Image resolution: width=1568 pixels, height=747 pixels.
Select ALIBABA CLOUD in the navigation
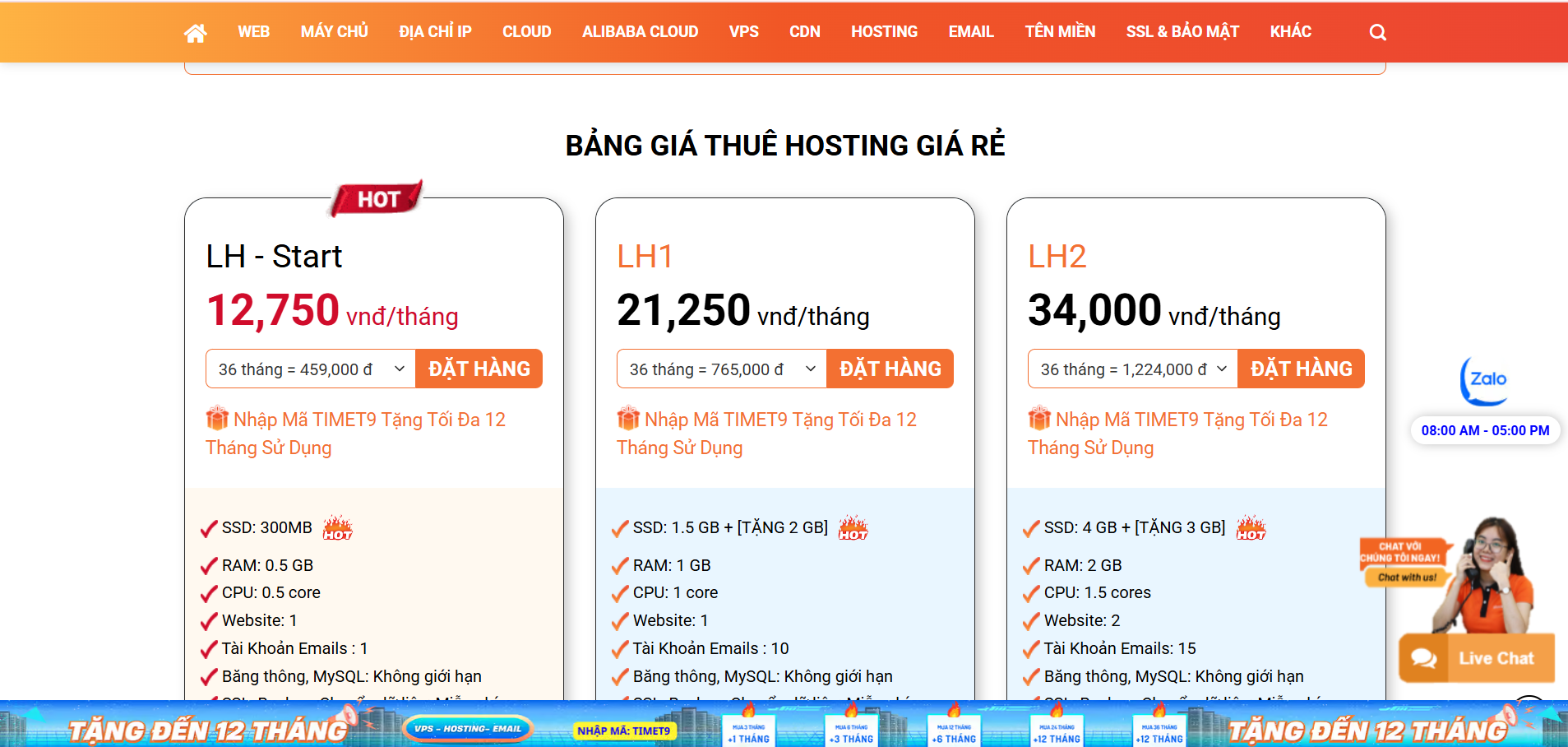click(x=640, y=32)
